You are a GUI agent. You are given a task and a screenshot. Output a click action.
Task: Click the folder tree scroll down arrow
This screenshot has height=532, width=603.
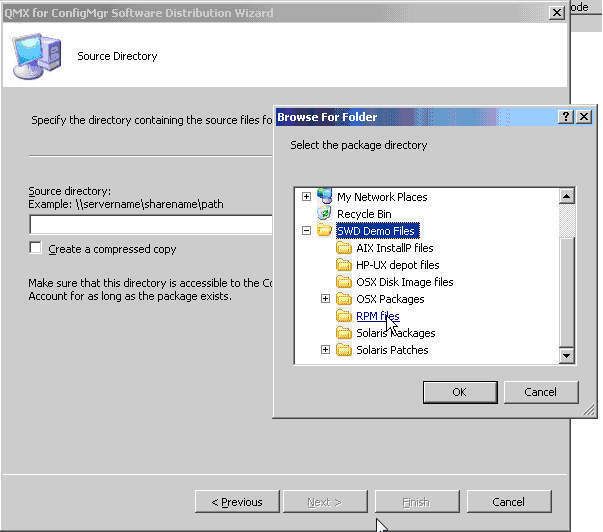(x=566, y=355)
